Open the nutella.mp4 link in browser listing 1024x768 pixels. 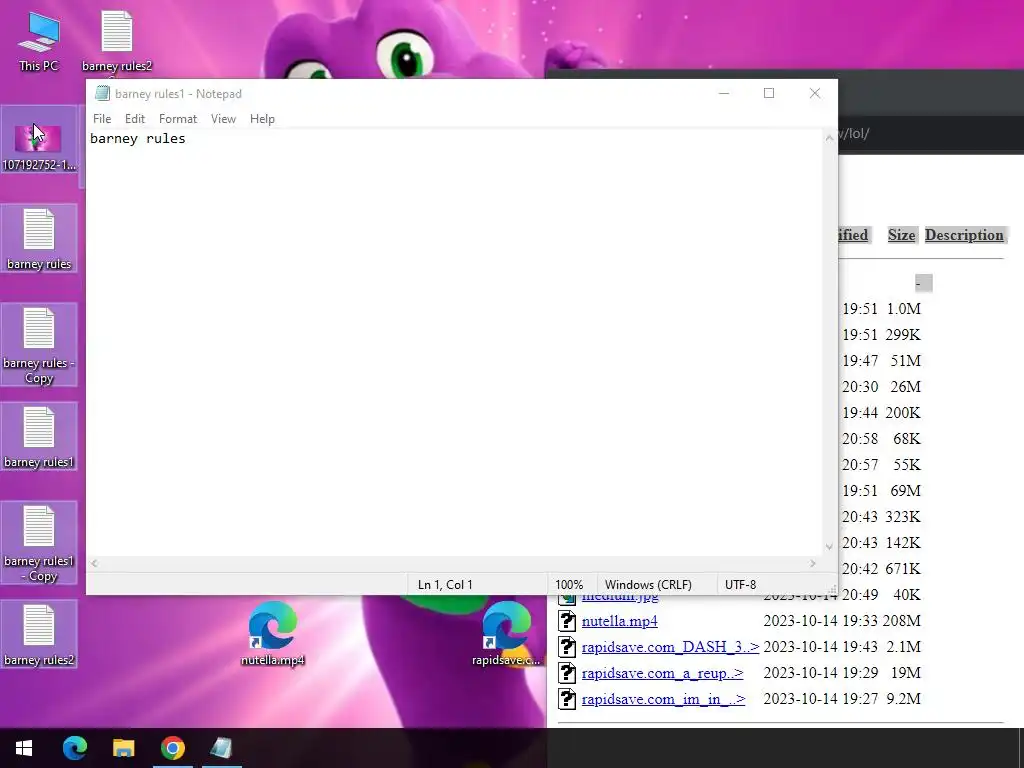point(619,621)
